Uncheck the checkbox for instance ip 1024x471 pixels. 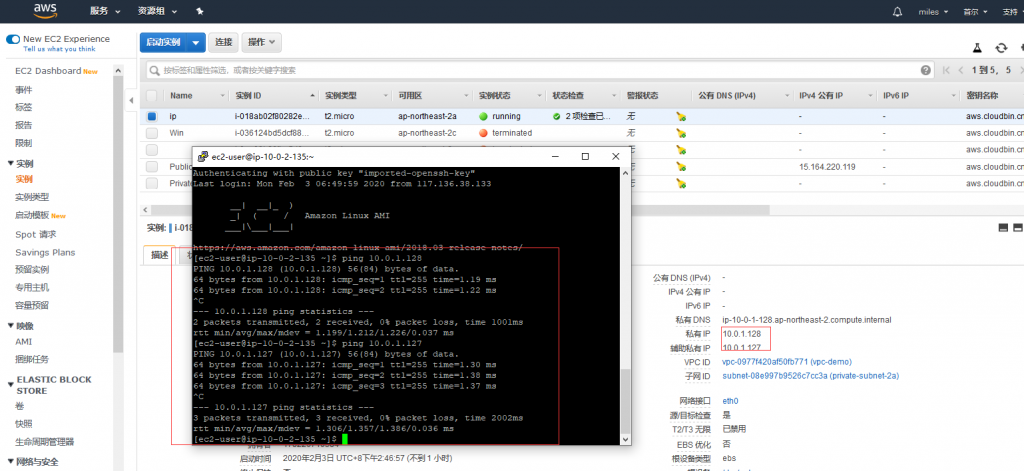coord(152,116)
